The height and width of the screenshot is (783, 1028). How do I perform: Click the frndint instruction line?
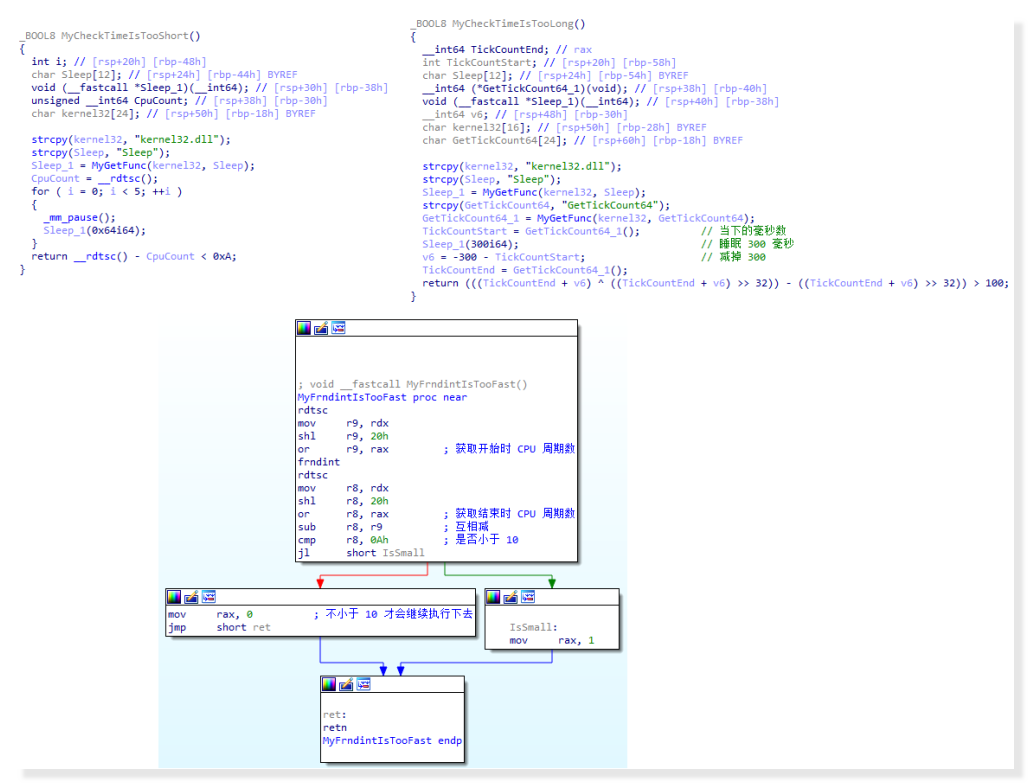tap(318, 462)
